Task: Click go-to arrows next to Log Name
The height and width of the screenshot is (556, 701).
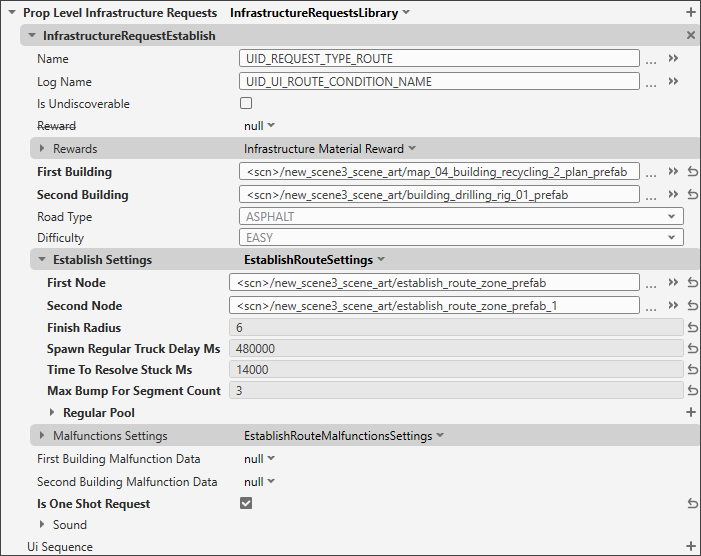Action: [673, 81]
